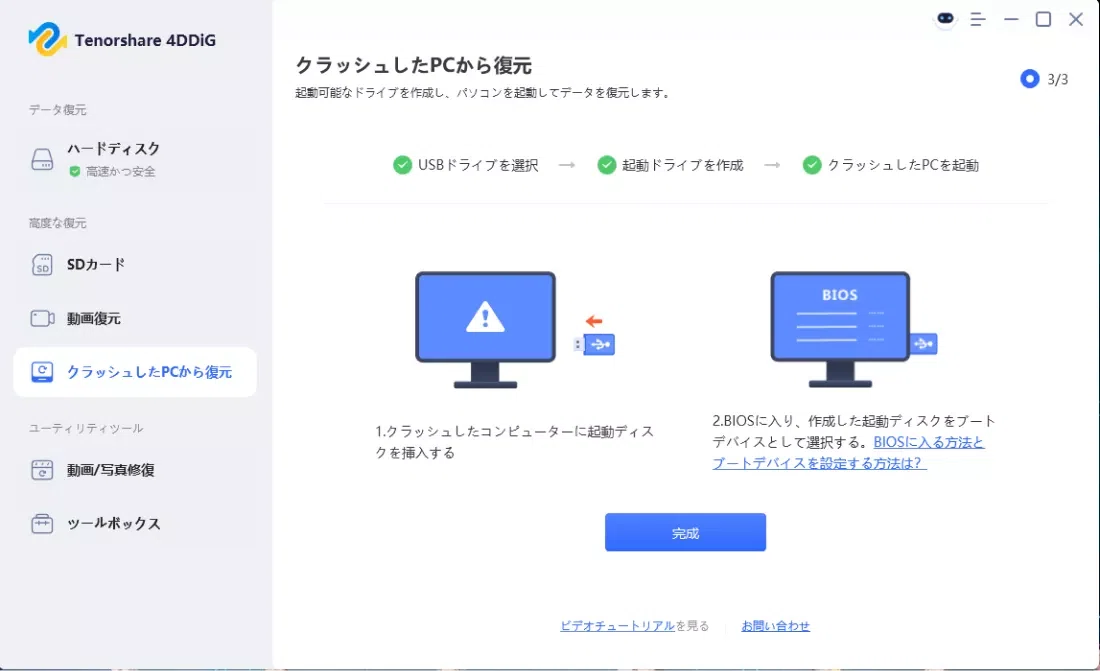Click the 完成 button
This screenshot has height=671, width=1100.
coord(685,532)
